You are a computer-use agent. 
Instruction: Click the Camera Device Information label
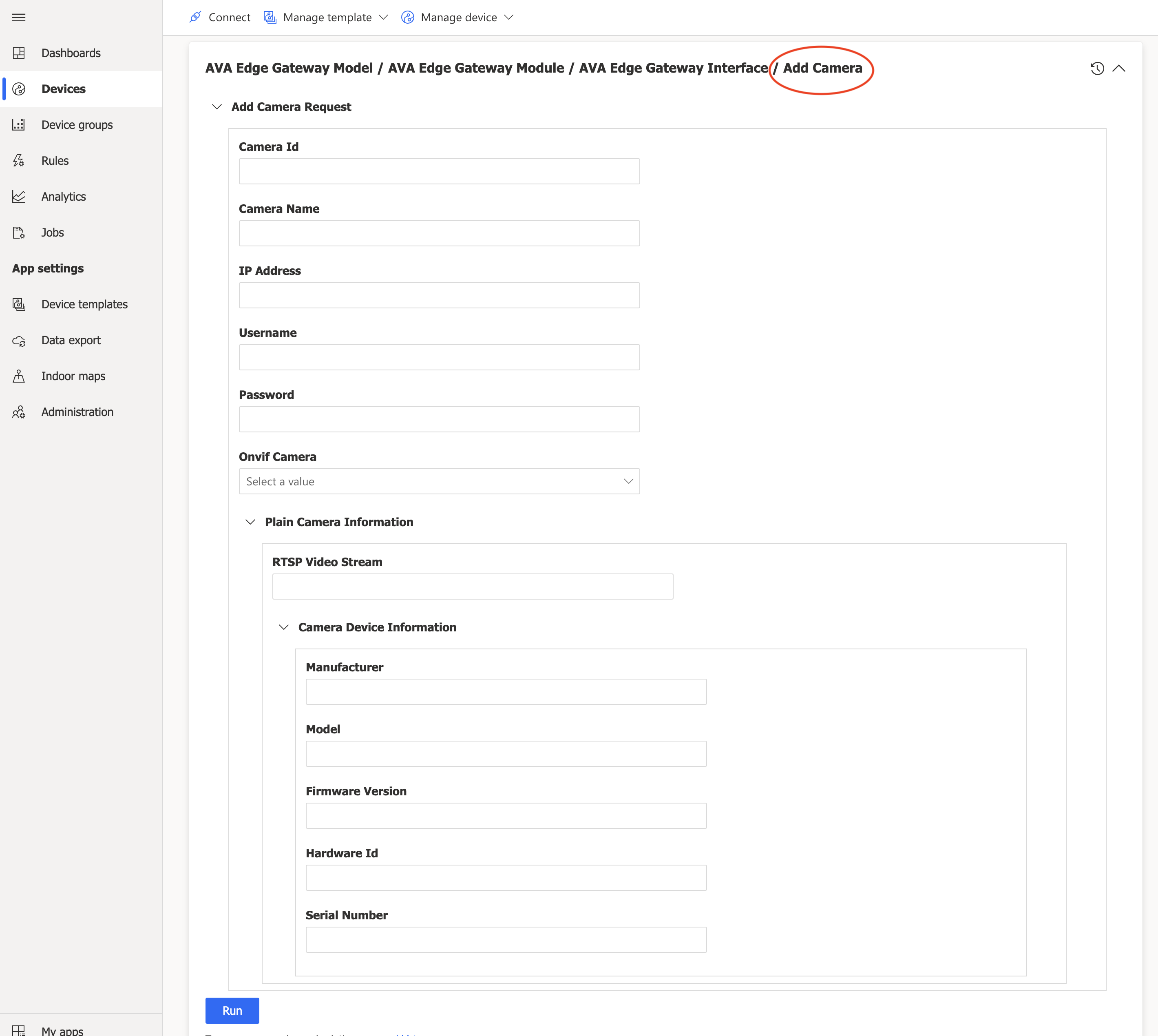[x=377, y=627]
